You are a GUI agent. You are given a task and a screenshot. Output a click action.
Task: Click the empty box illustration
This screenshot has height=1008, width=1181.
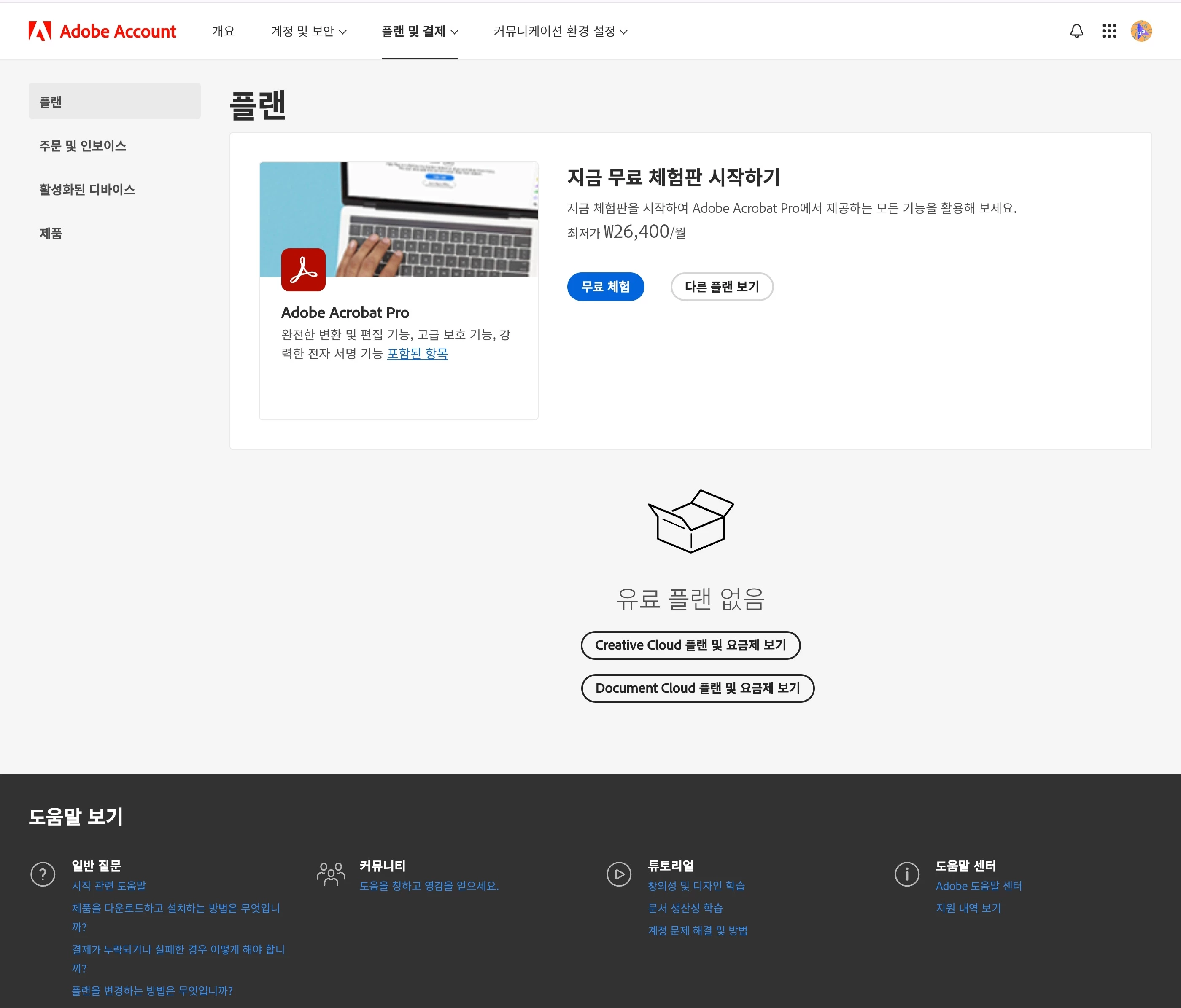coord(690,521)
